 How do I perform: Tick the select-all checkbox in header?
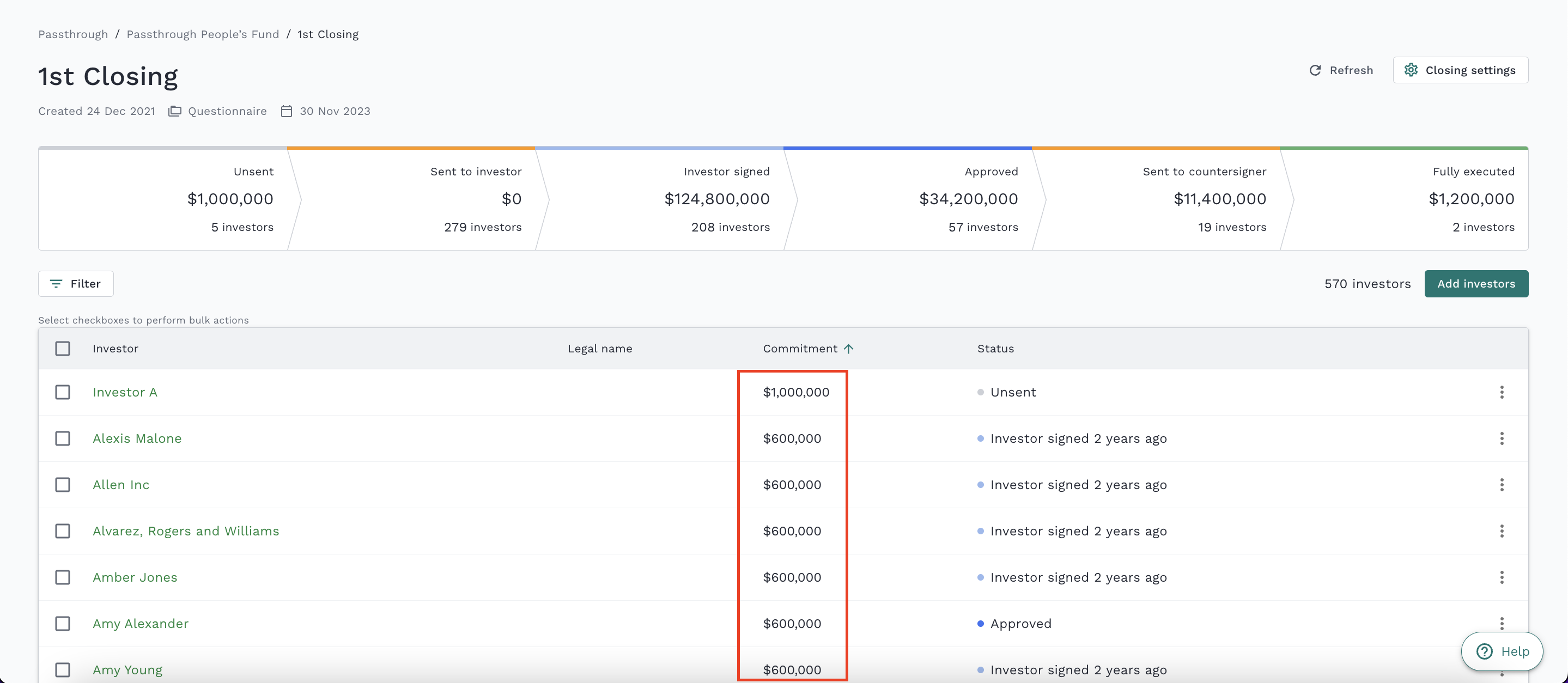pos(63,349)
